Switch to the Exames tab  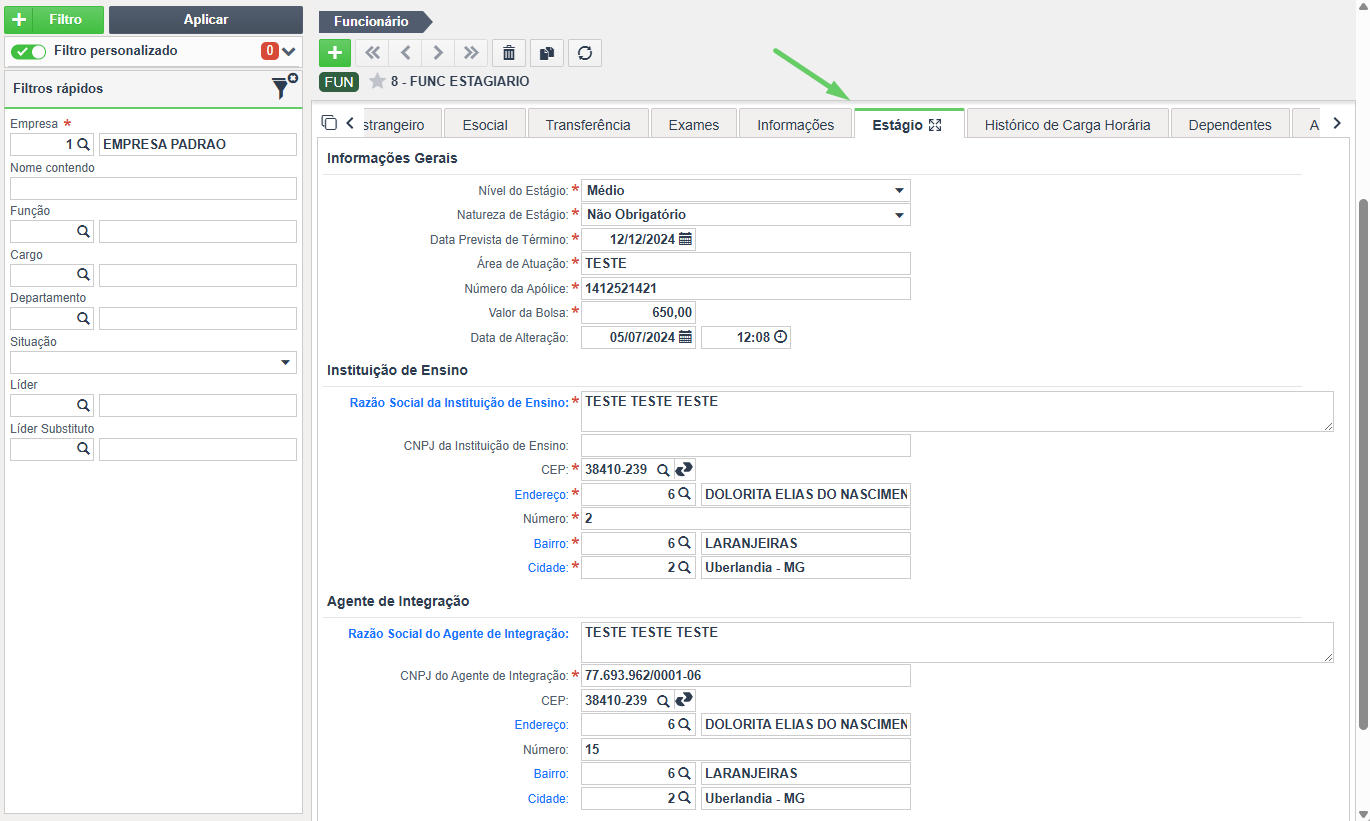pos(694,125)
